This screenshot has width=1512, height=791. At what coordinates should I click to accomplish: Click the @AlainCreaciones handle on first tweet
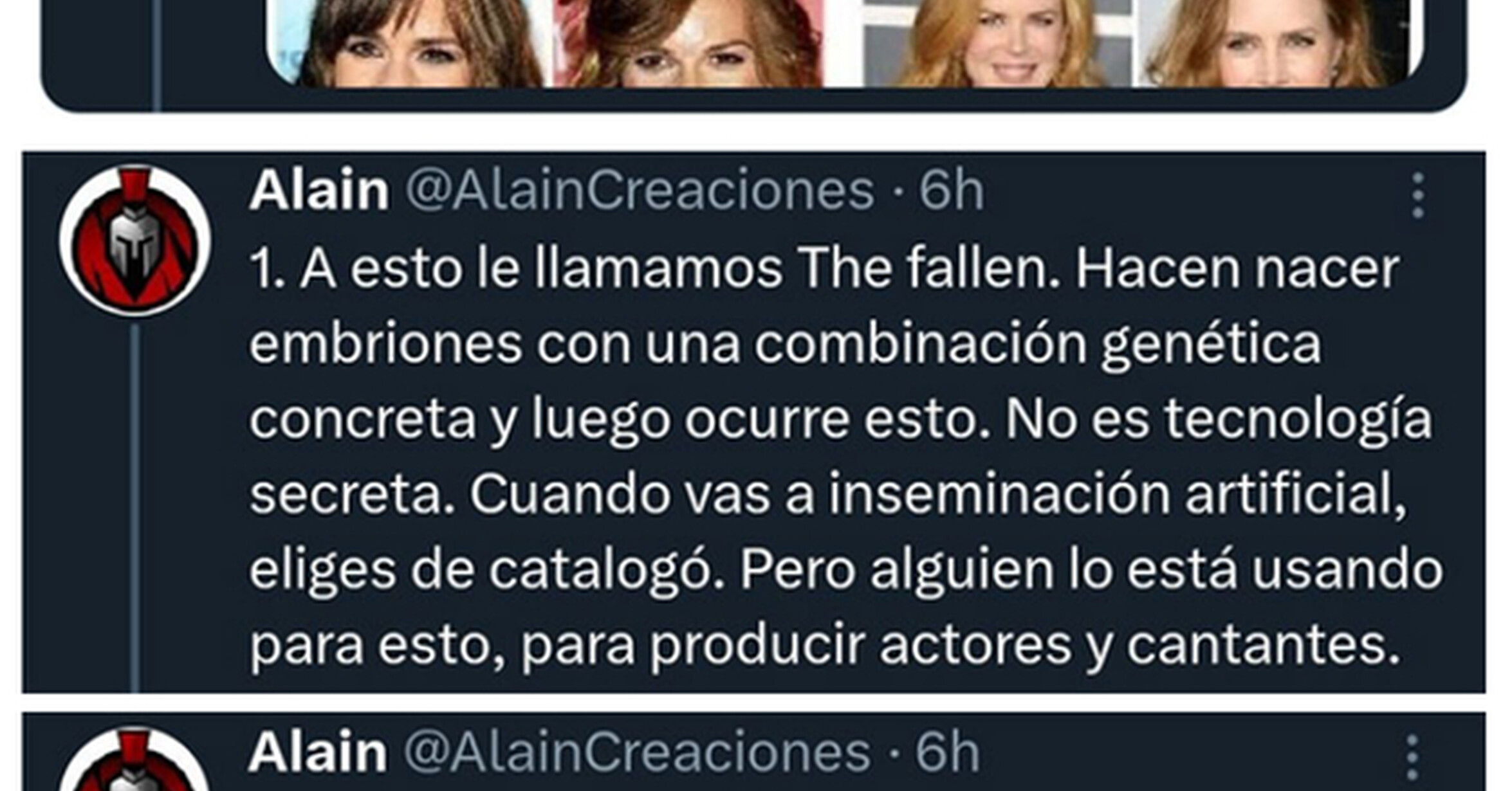coord(640,191)
